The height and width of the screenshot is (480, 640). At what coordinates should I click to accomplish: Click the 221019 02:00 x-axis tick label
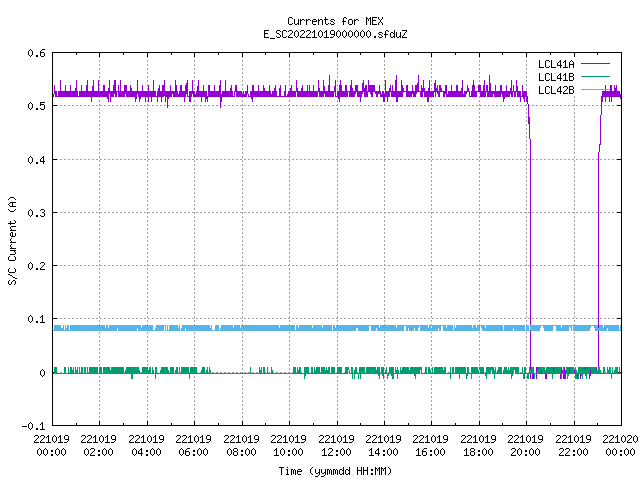coord(98,445)
